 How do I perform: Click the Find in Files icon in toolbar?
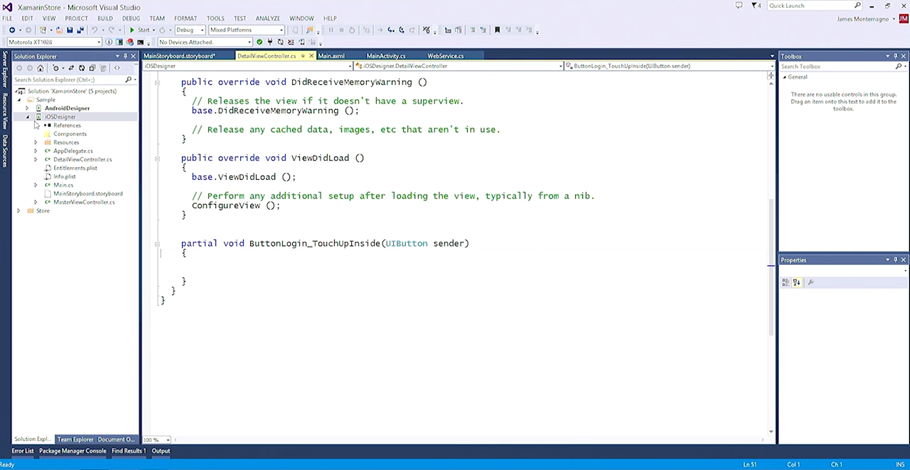310,30
